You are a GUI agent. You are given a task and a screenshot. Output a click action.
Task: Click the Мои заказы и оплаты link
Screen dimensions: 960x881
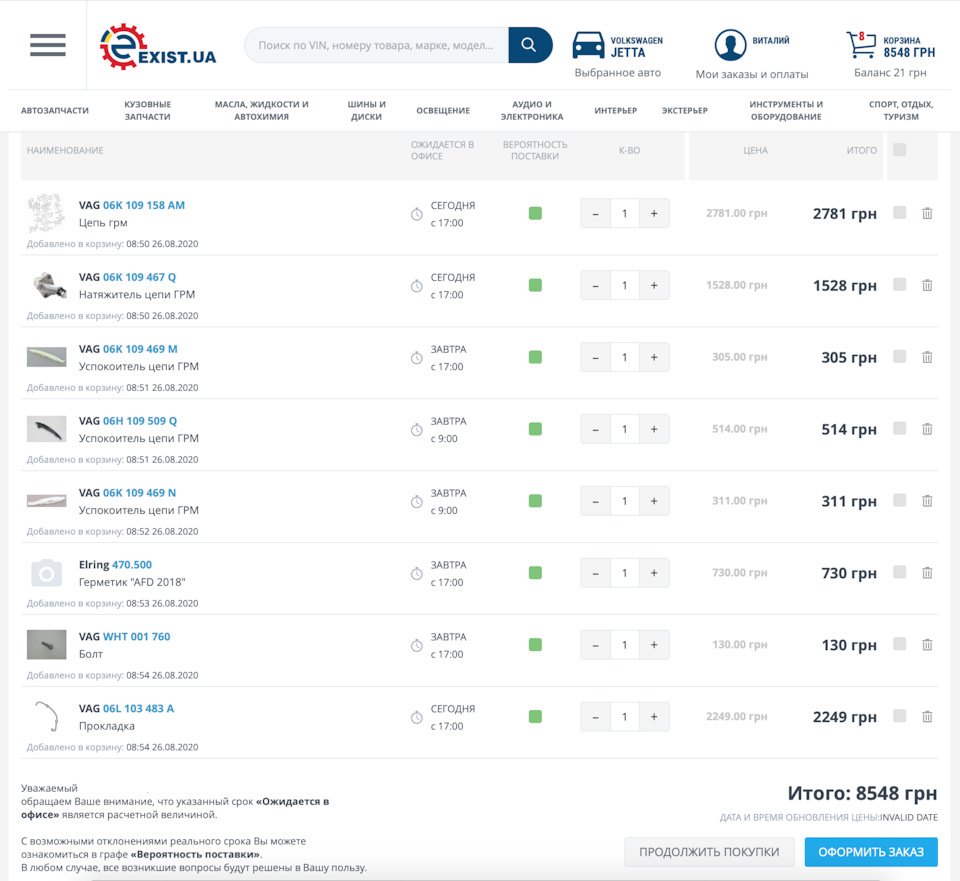click(752, 75)
